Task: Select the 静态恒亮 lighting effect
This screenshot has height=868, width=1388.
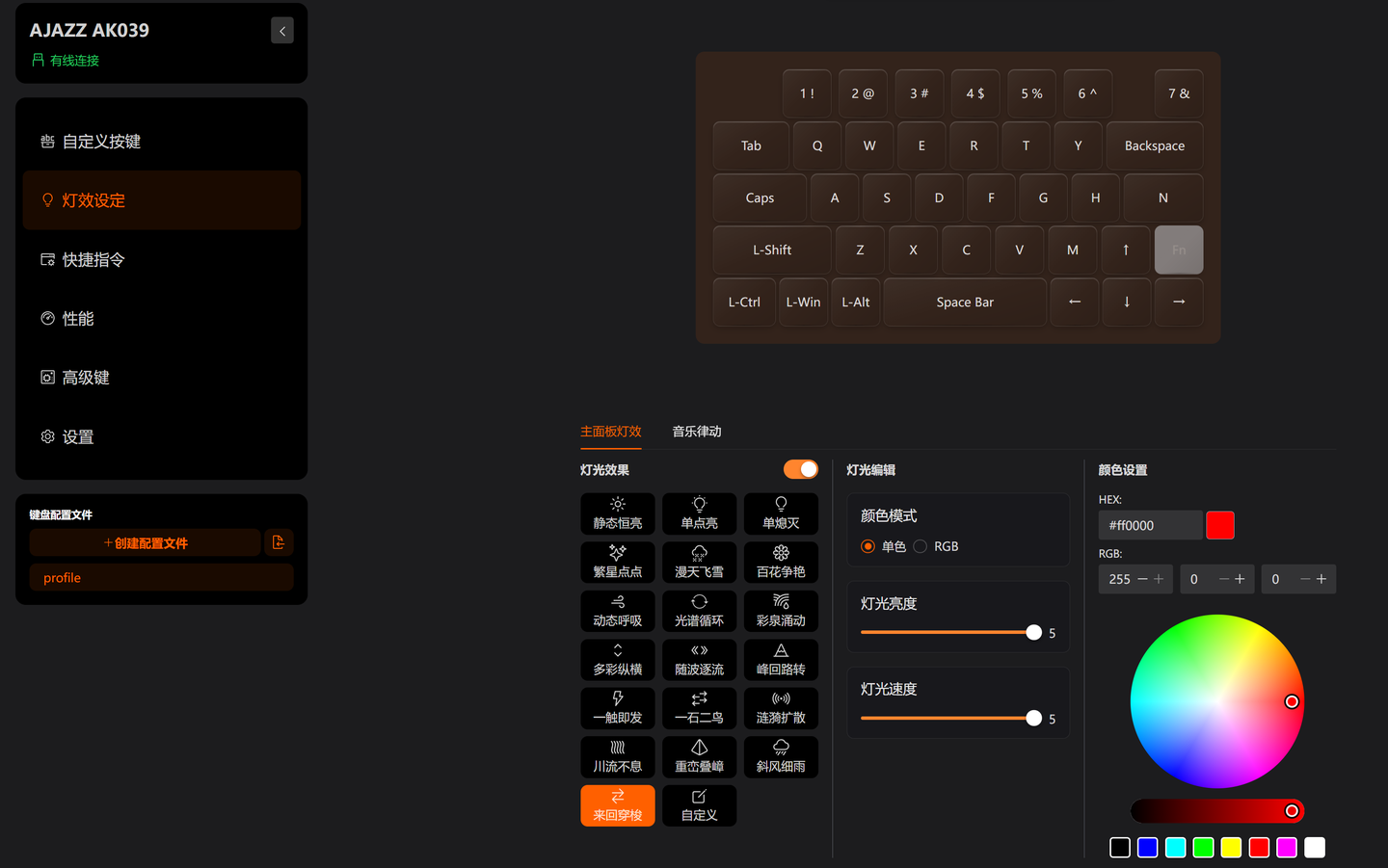Action: (x=618, y=513)
